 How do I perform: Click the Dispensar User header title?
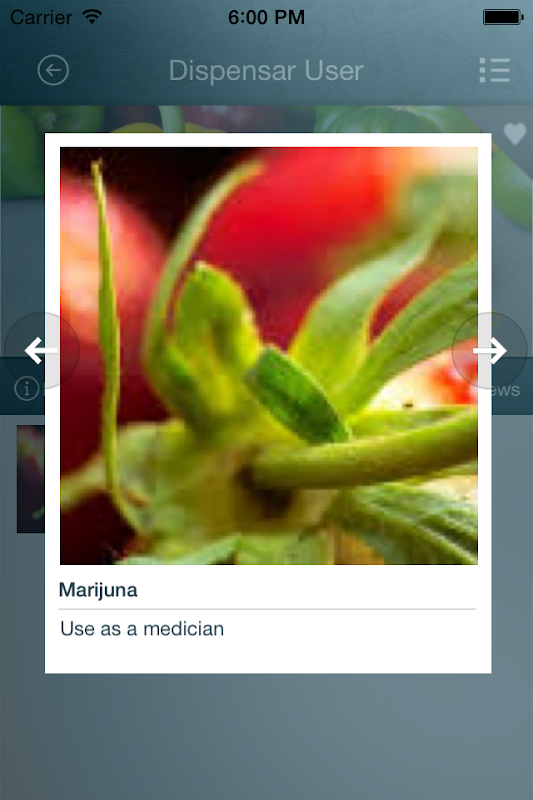266,70
